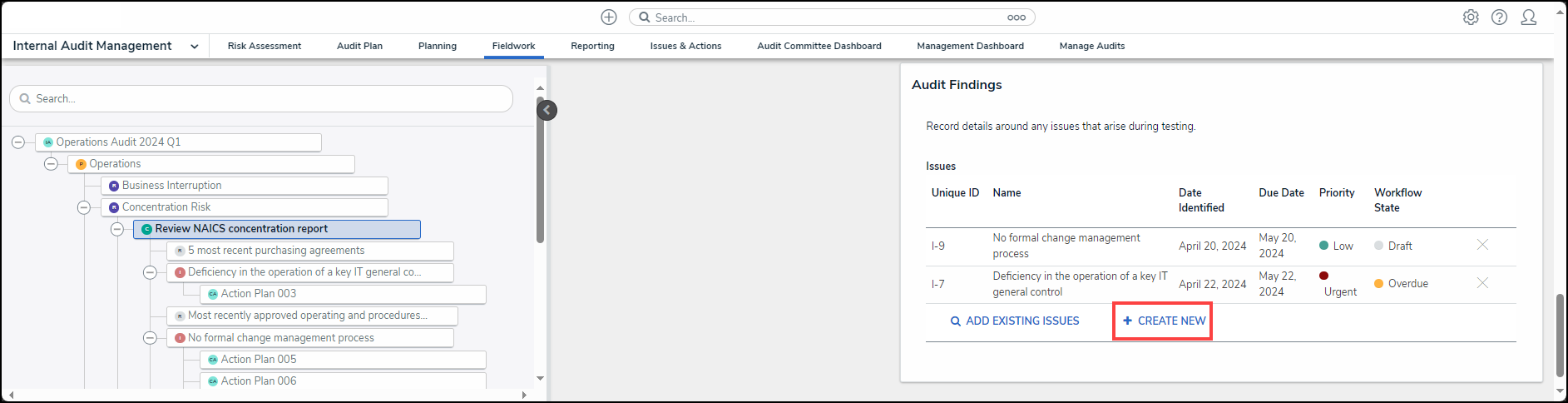Remove issue I-7 with its X icon

coord(1482,283)
